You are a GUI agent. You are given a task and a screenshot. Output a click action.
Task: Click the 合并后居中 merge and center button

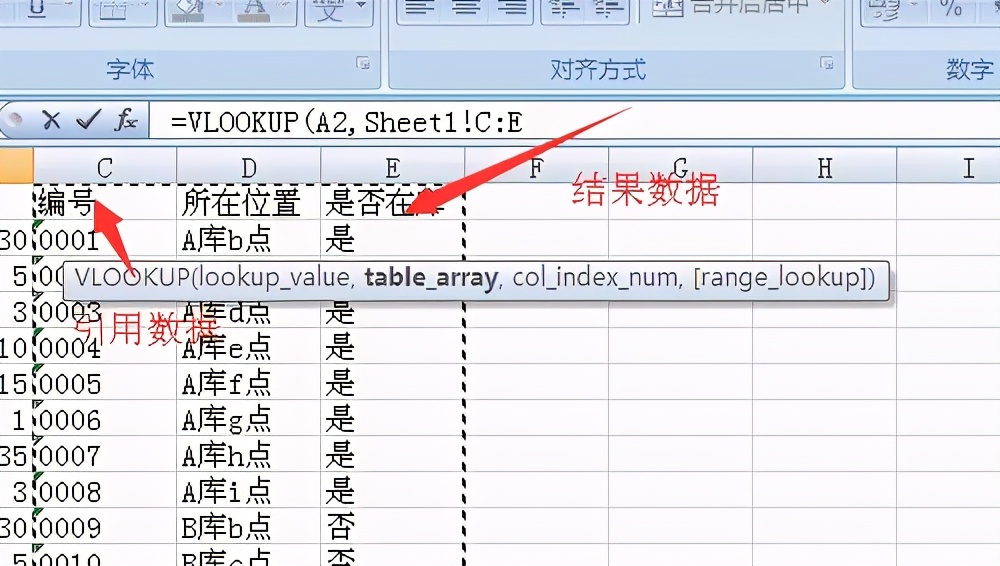[740, 10]
